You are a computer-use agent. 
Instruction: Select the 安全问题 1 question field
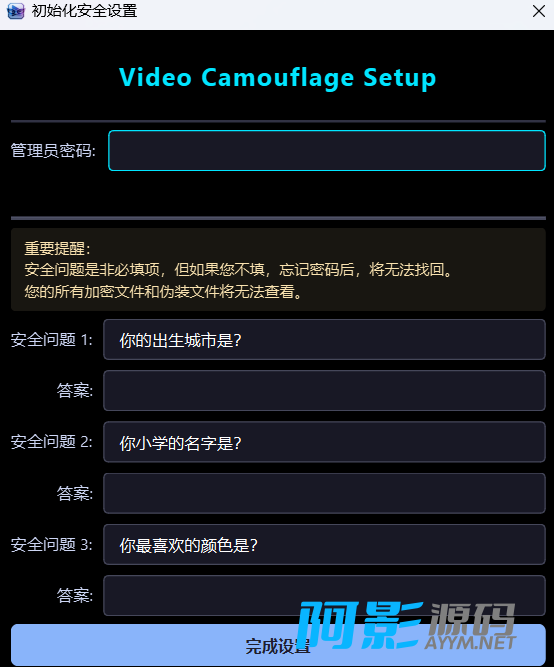tap(324, 340)
